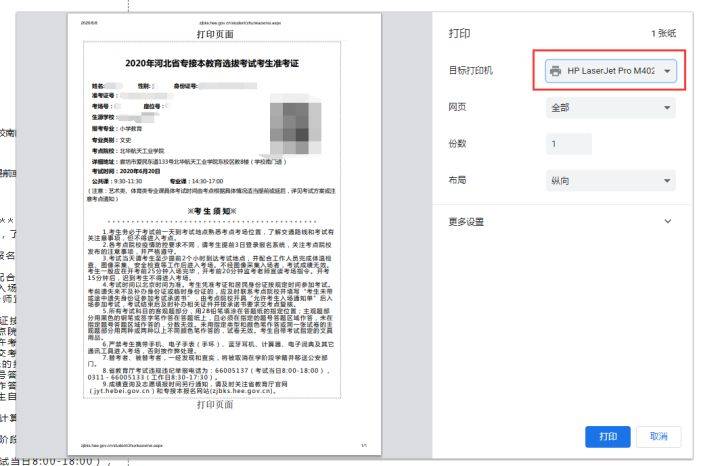
Task: Open the pages dropdown showing 全部
Action: [x=611, y=107]
